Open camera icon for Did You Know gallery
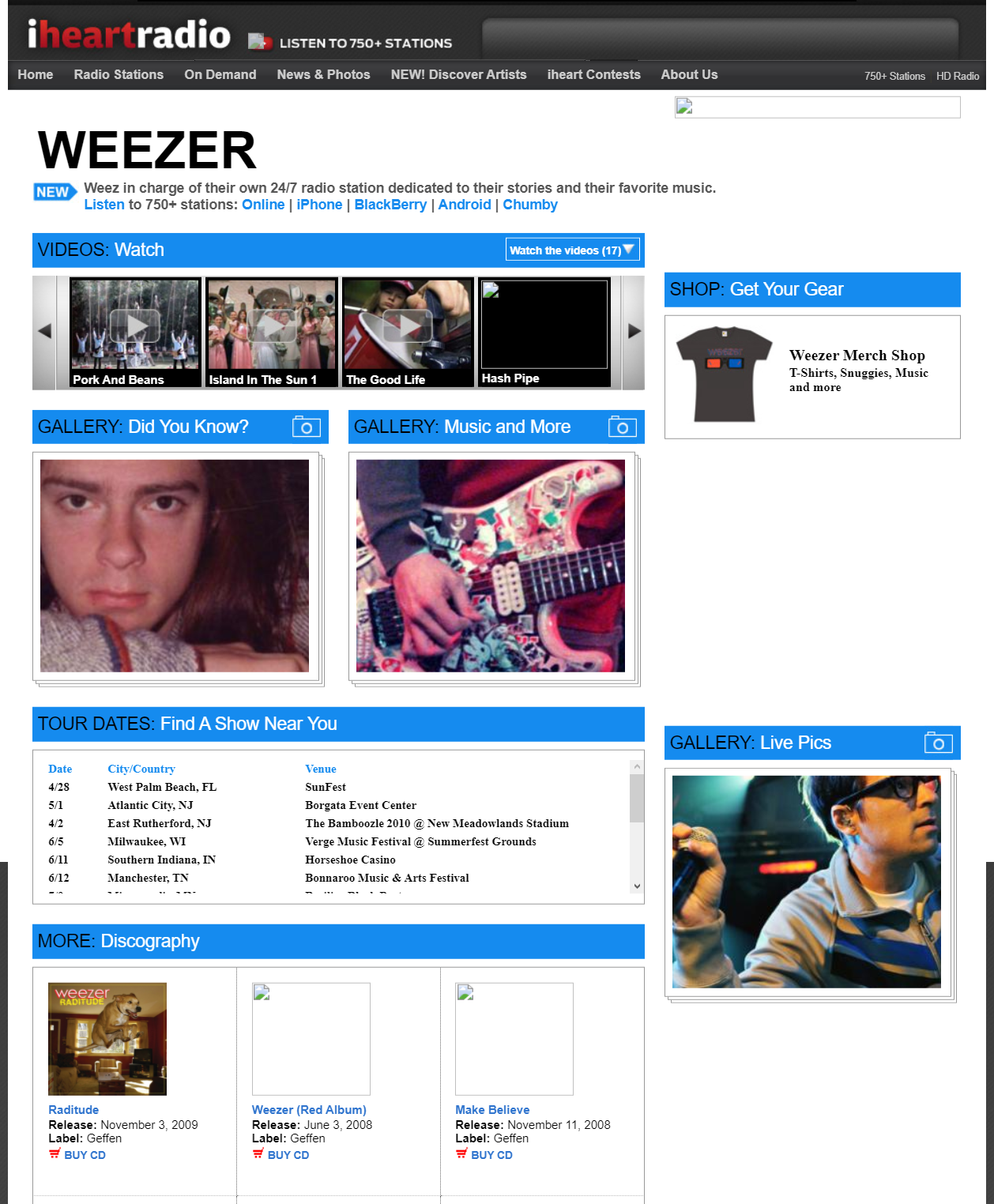 [x=307, y=427]
